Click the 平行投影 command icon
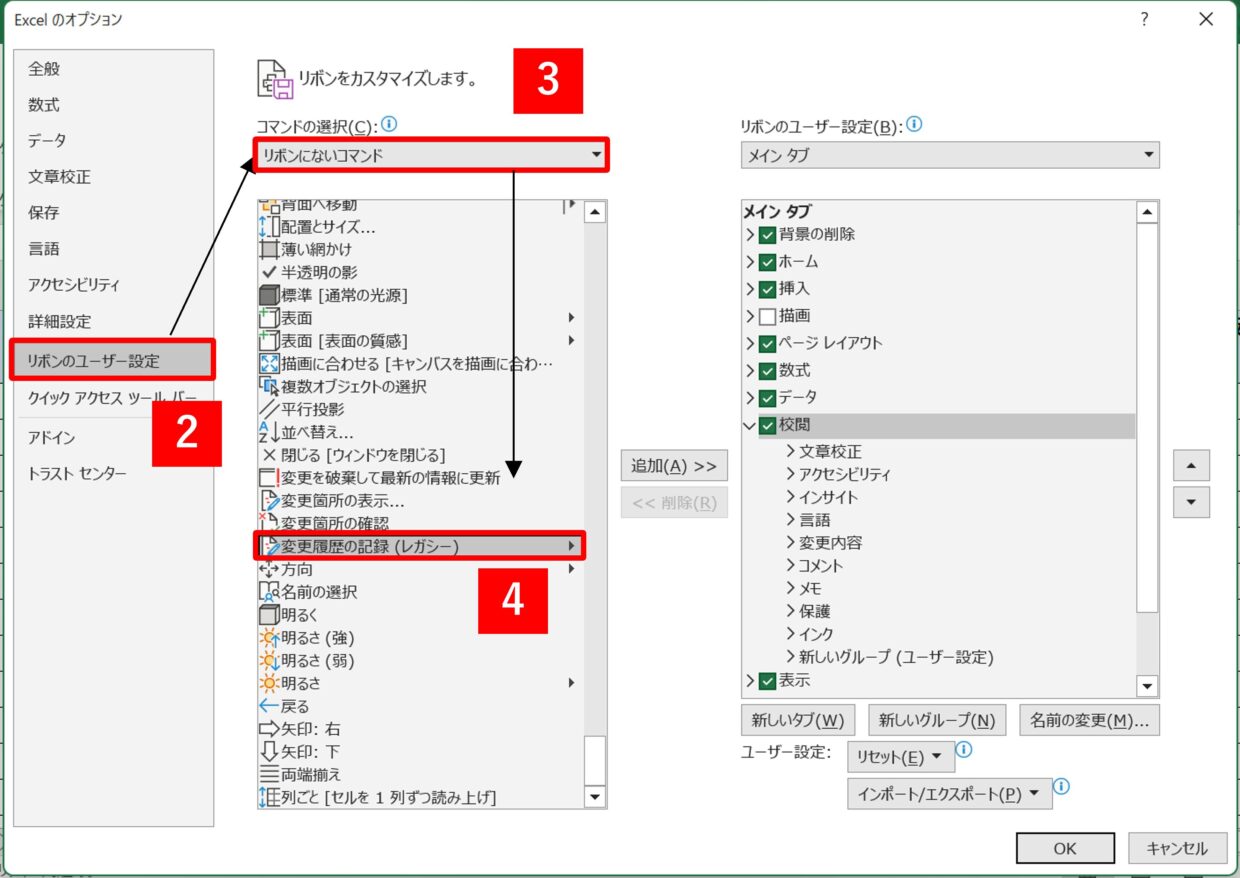Viewport: 1240px width, 878px height. click(x=269, y=410)
